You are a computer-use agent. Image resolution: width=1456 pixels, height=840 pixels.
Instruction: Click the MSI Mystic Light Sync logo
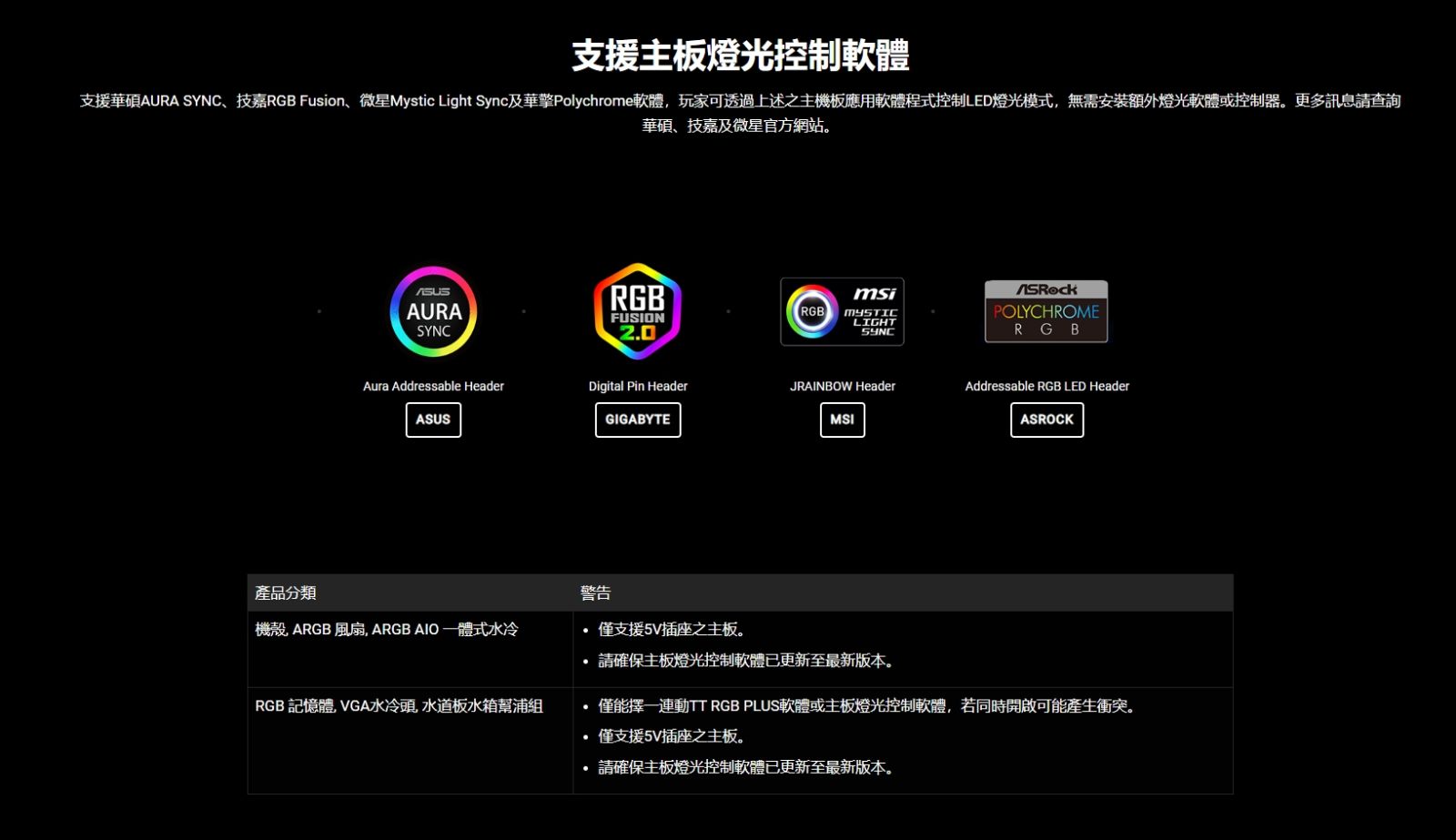point(842,311)
